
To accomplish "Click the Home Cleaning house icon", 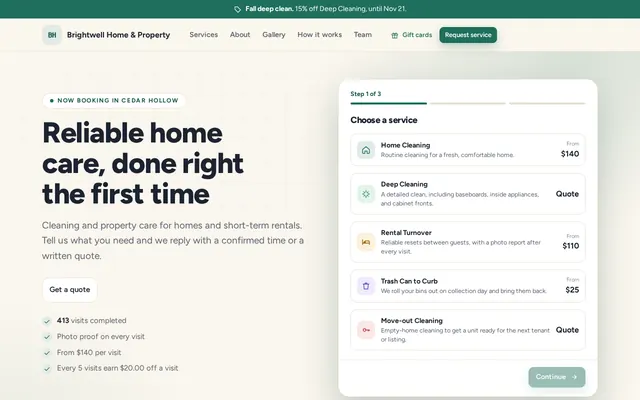I will [366, 150].
